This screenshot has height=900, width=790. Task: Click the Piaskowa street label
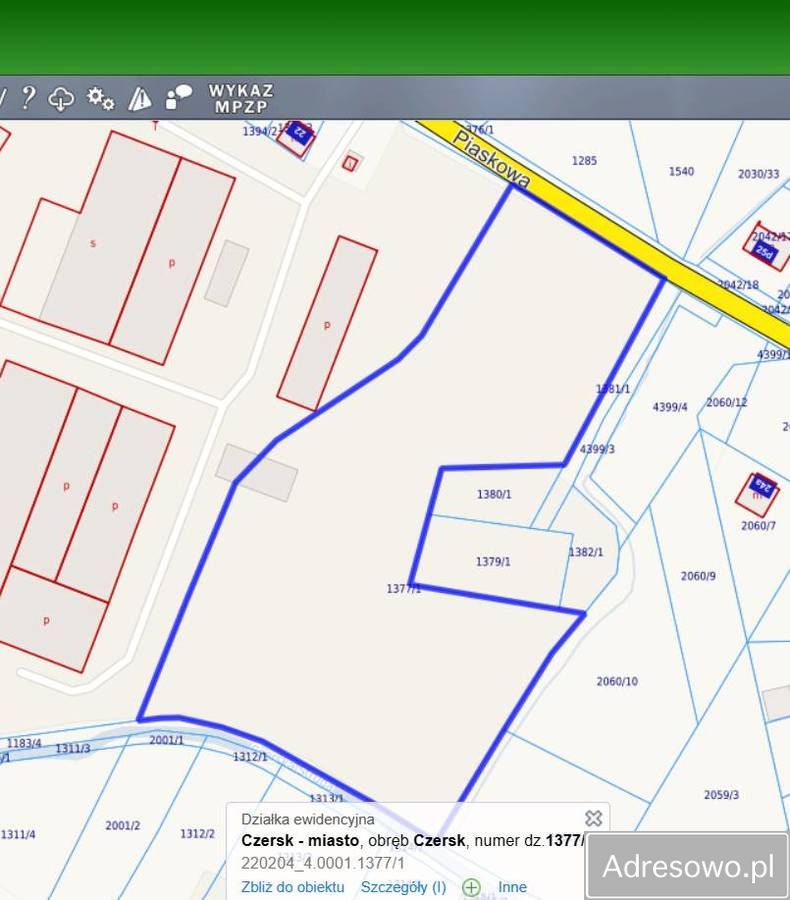pos(491,159)
